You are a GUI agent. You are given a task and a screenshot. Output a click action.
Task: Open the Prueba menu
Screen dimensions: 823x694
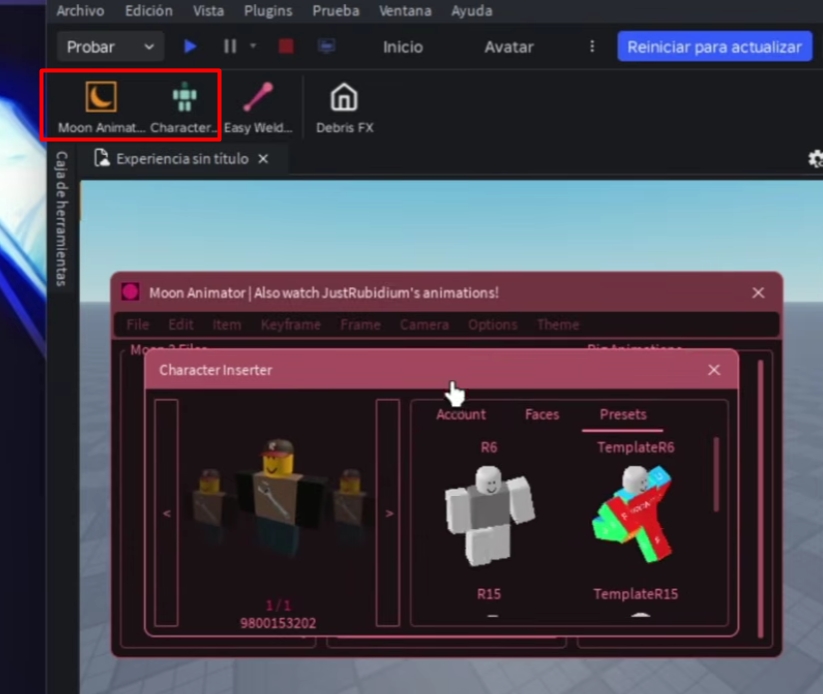click(336, 11)
